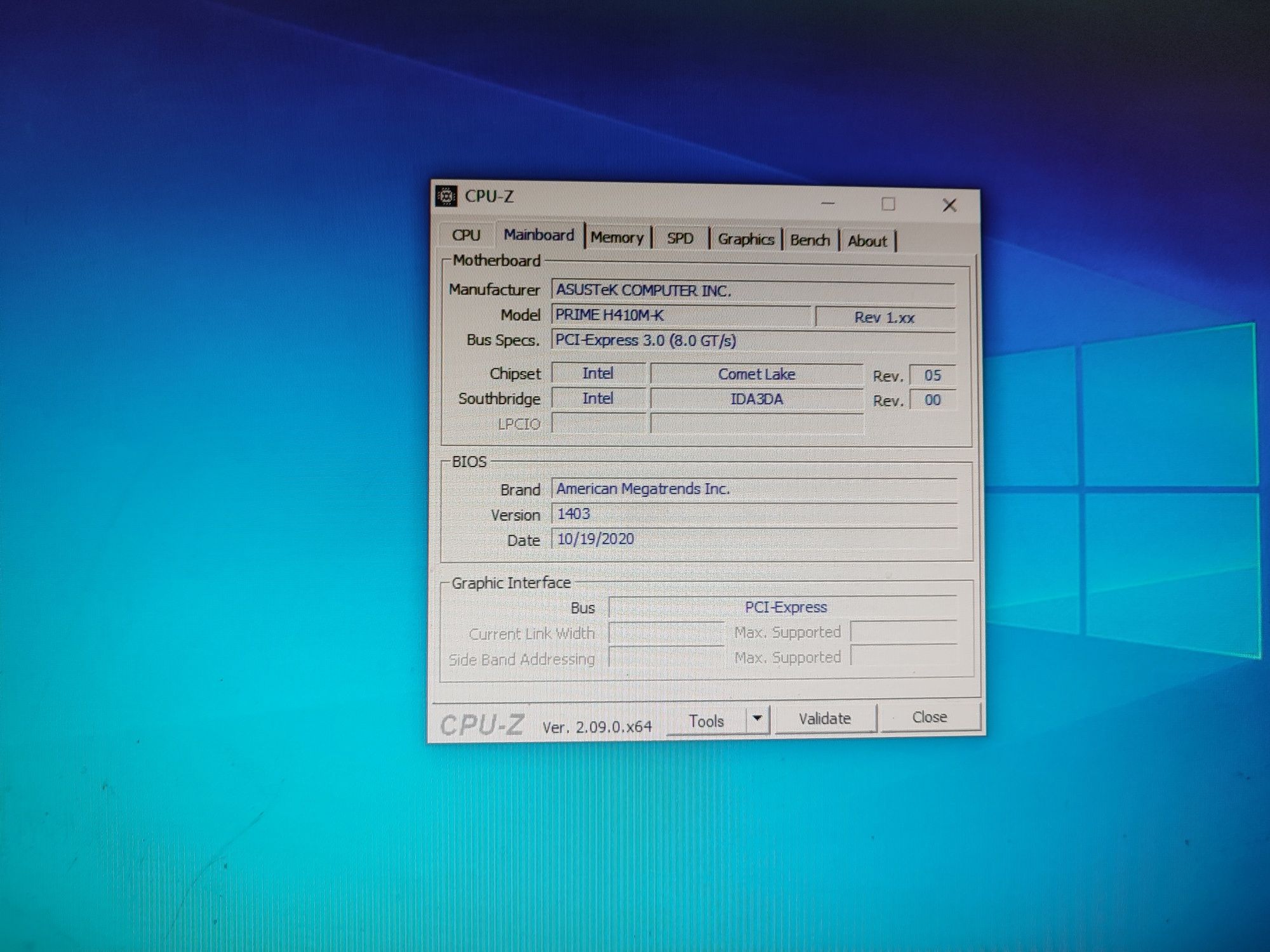The image size is (1270, 952).
Task: Click the Chipset Intel field
Action: [x=598, y=373]
